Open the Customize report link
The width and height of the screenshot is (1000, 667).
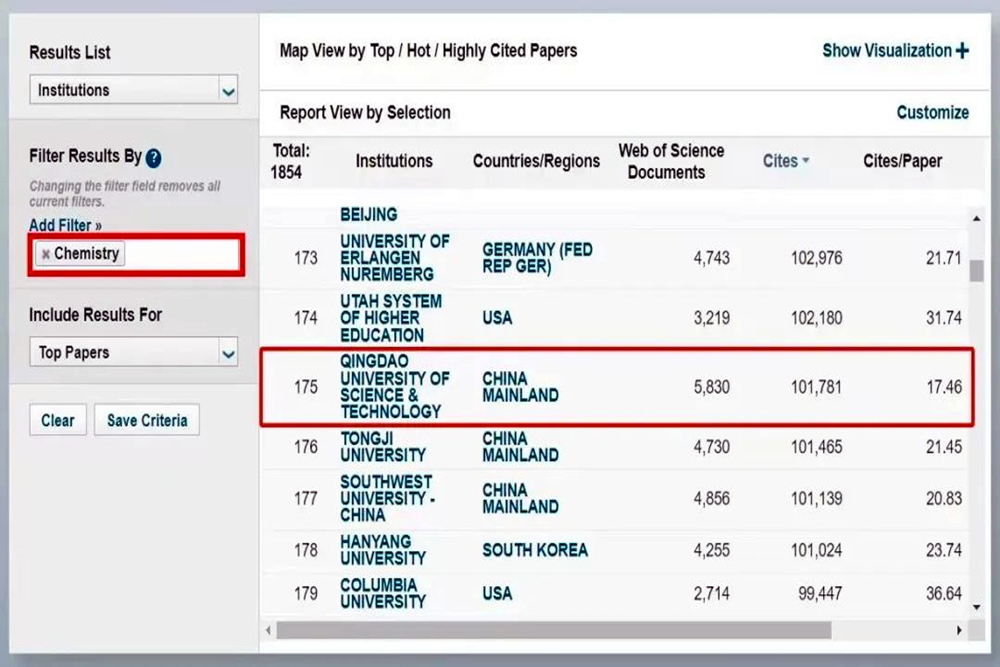pos(932,113)
